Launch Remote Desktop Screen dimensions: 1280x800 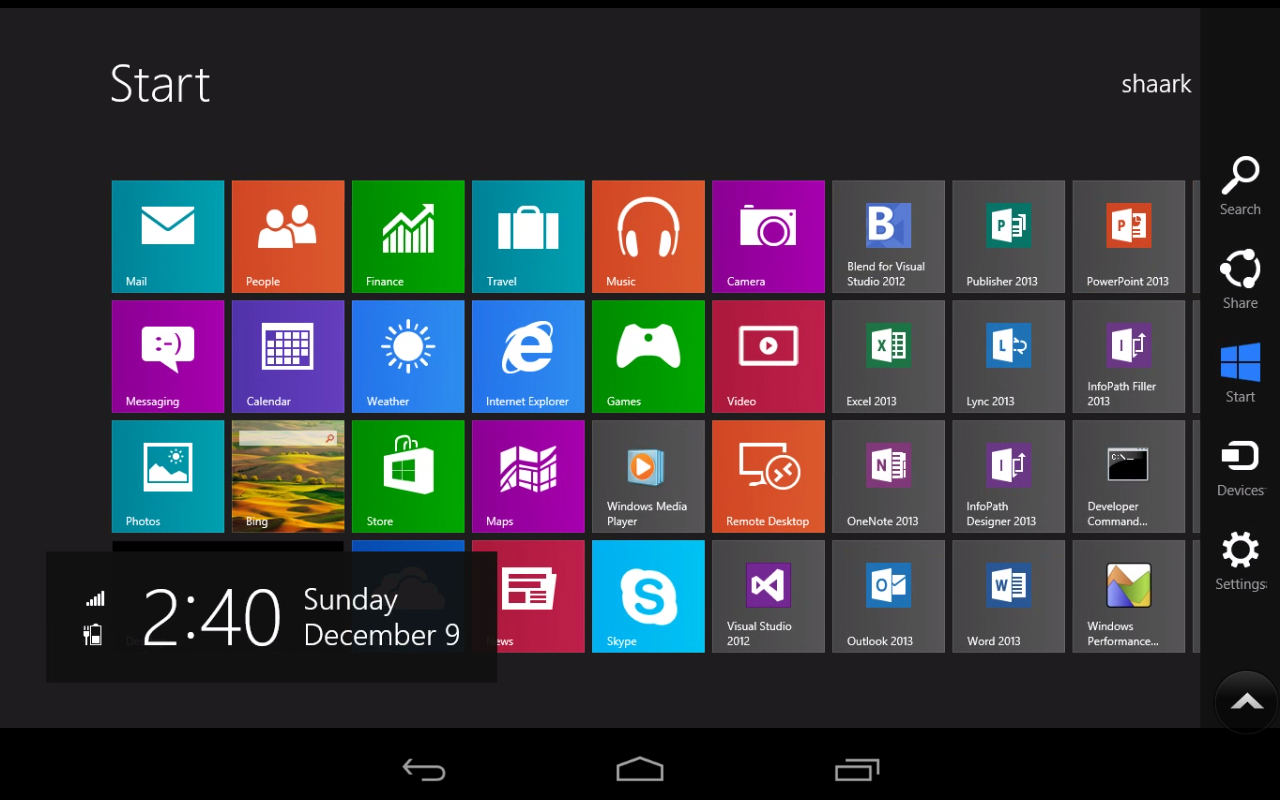(x=768, y=476)
